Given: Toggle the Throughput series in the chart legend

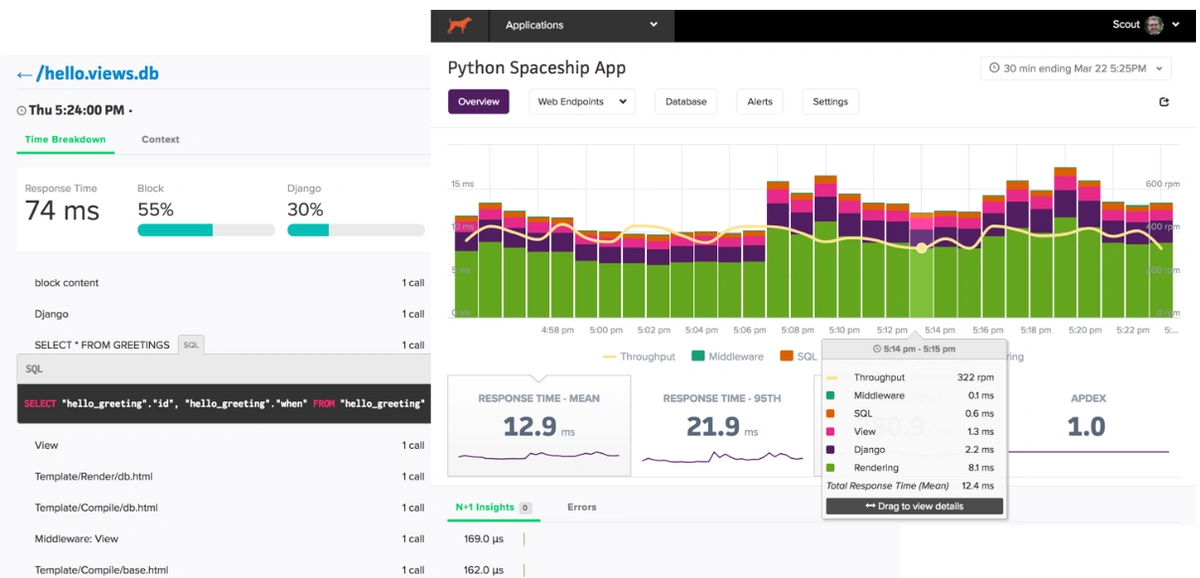Looking at the screenshot, I should [x=639, y=357].
